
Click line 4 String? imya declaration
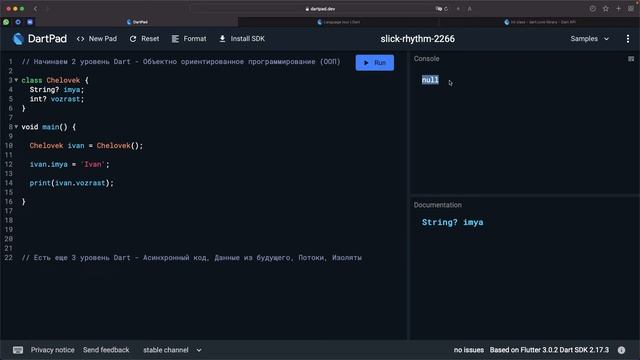coord(56,89)
